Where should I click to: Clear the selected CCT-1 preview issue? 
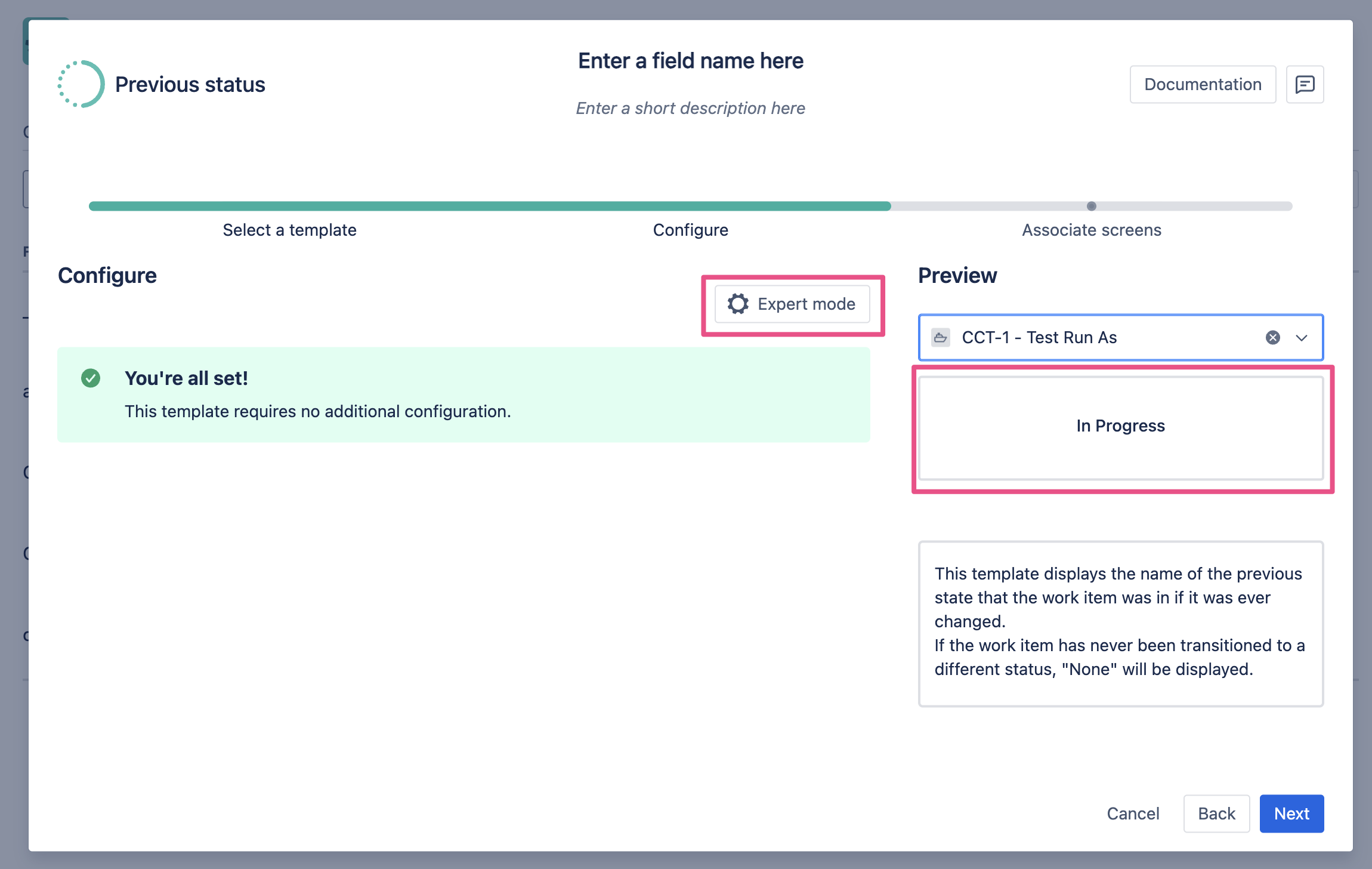click(x=1272, y=338)
